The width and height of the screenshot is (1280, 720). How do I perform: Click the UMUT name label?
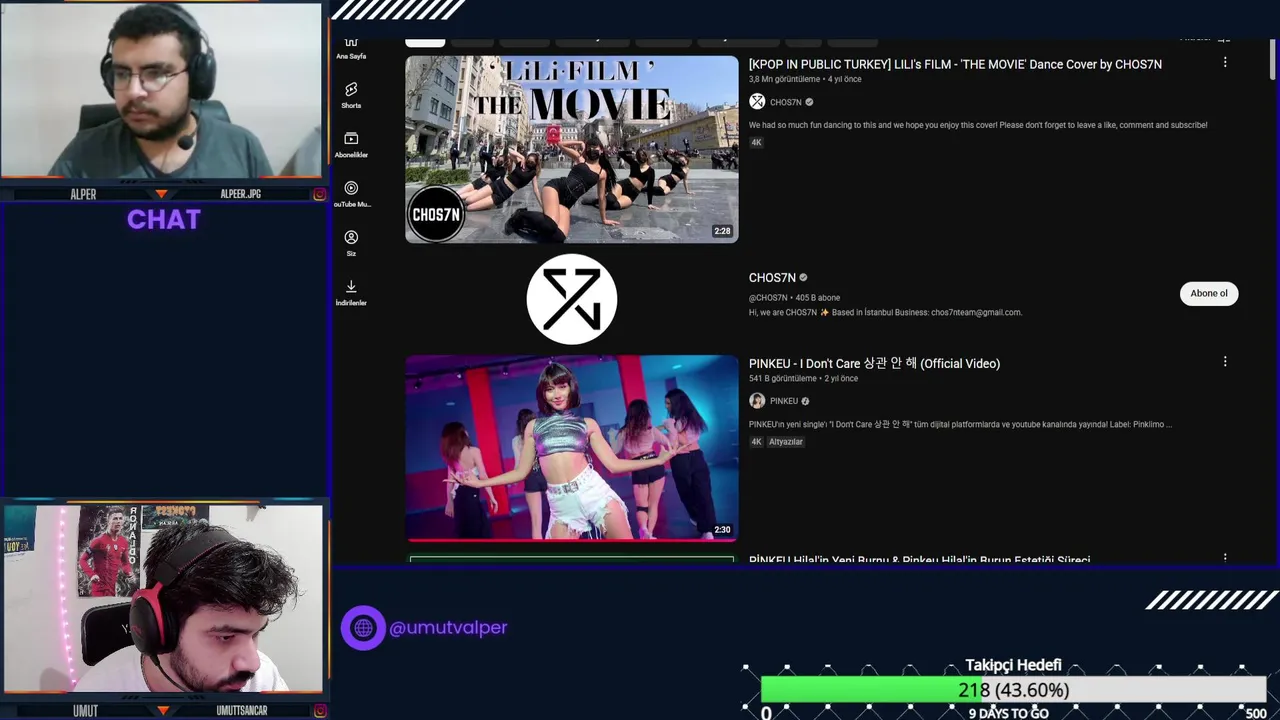click(x=85, y=711)
